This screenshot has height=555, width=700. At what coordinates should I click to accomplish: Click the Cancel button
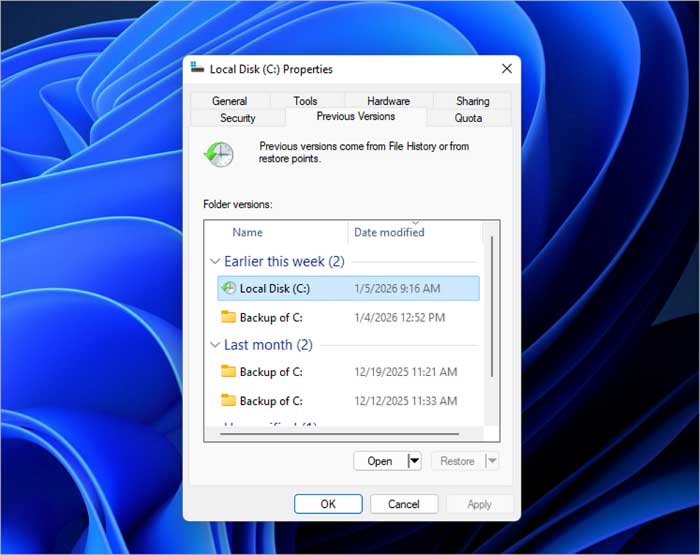tap(404, 504)
